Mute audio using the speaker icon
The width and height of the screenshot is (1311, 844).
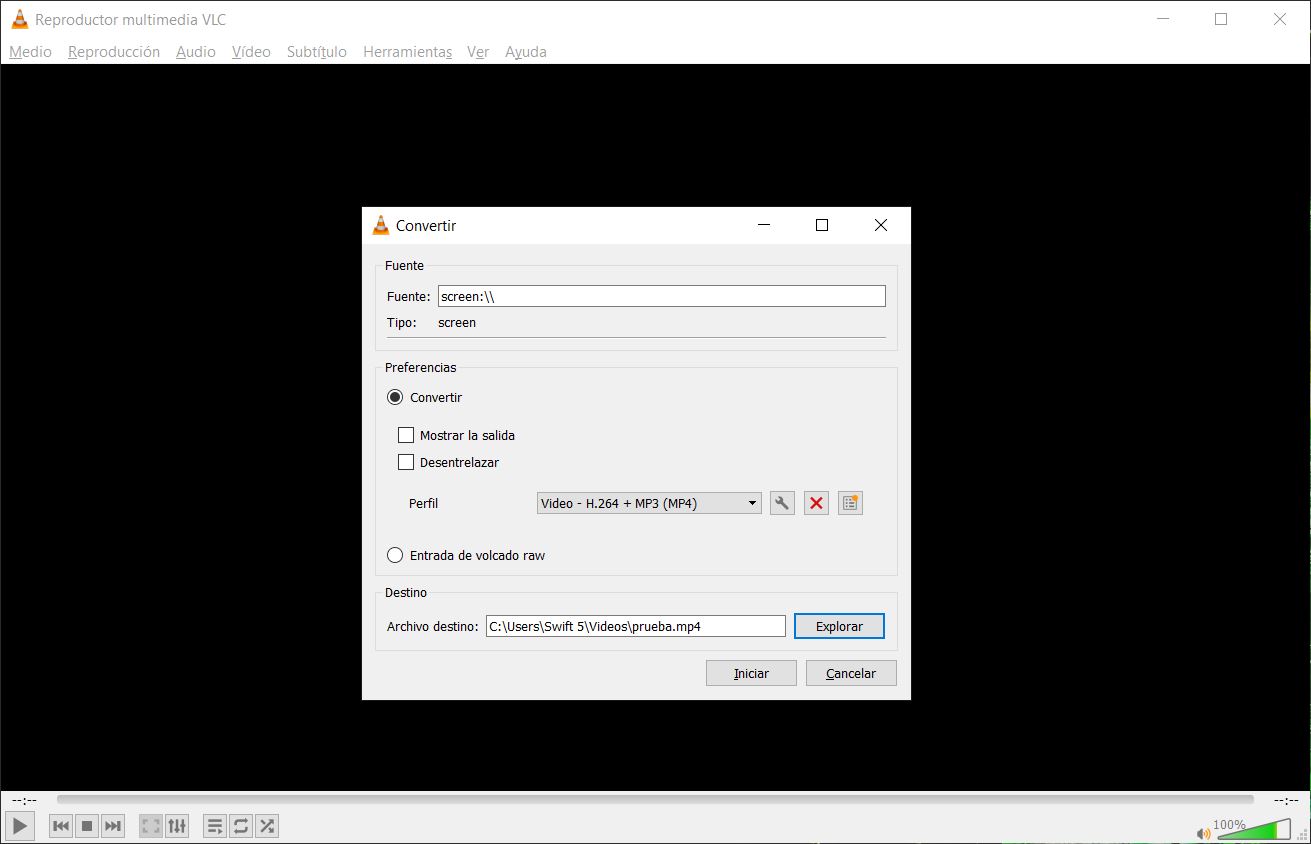pyautogui.click(x=1203, y=832)
